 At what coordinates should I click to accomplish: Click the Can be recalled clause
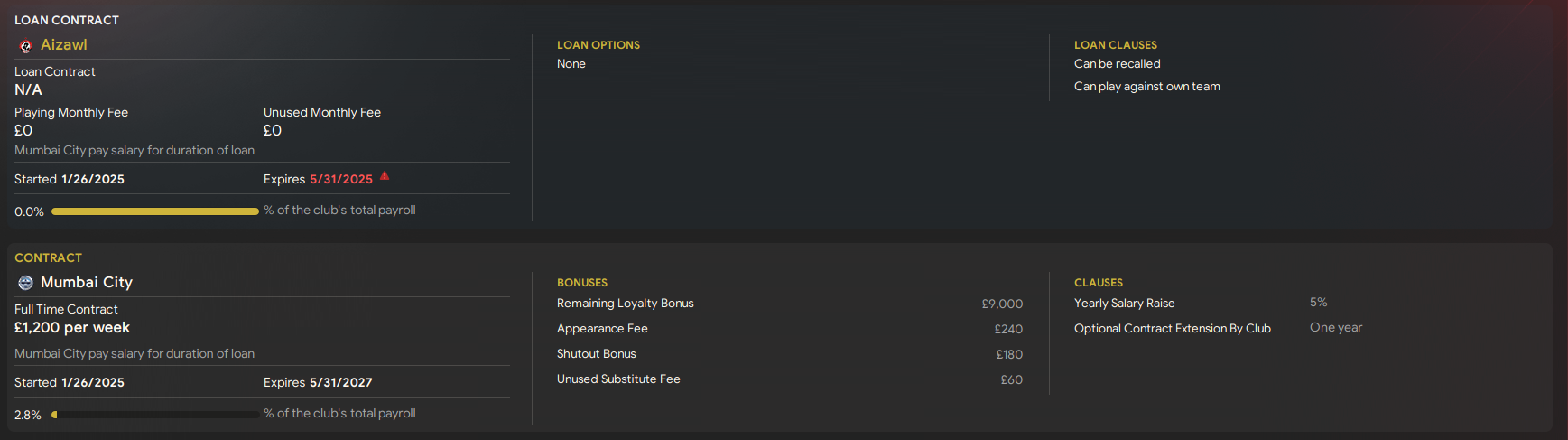coord(1118,64)
